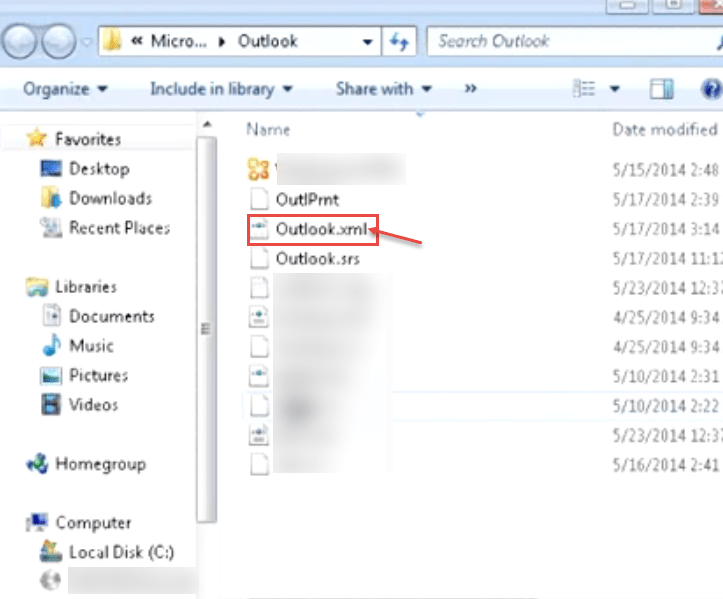Select Recent Places under Favorites
This screenshot has height=599, width=723.
[x=119, y=228]
